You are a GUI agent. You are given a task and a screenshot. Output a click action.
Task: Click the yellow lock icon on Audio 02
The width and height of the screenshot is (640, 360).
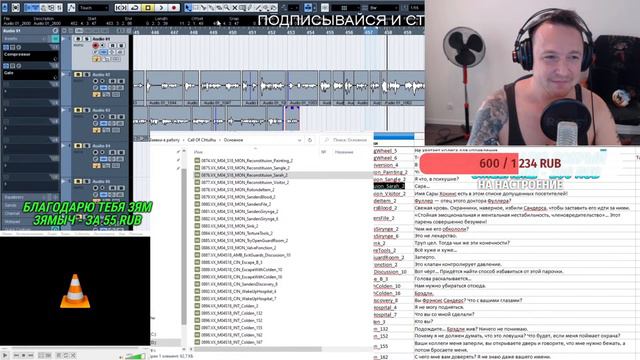(96, 94)
